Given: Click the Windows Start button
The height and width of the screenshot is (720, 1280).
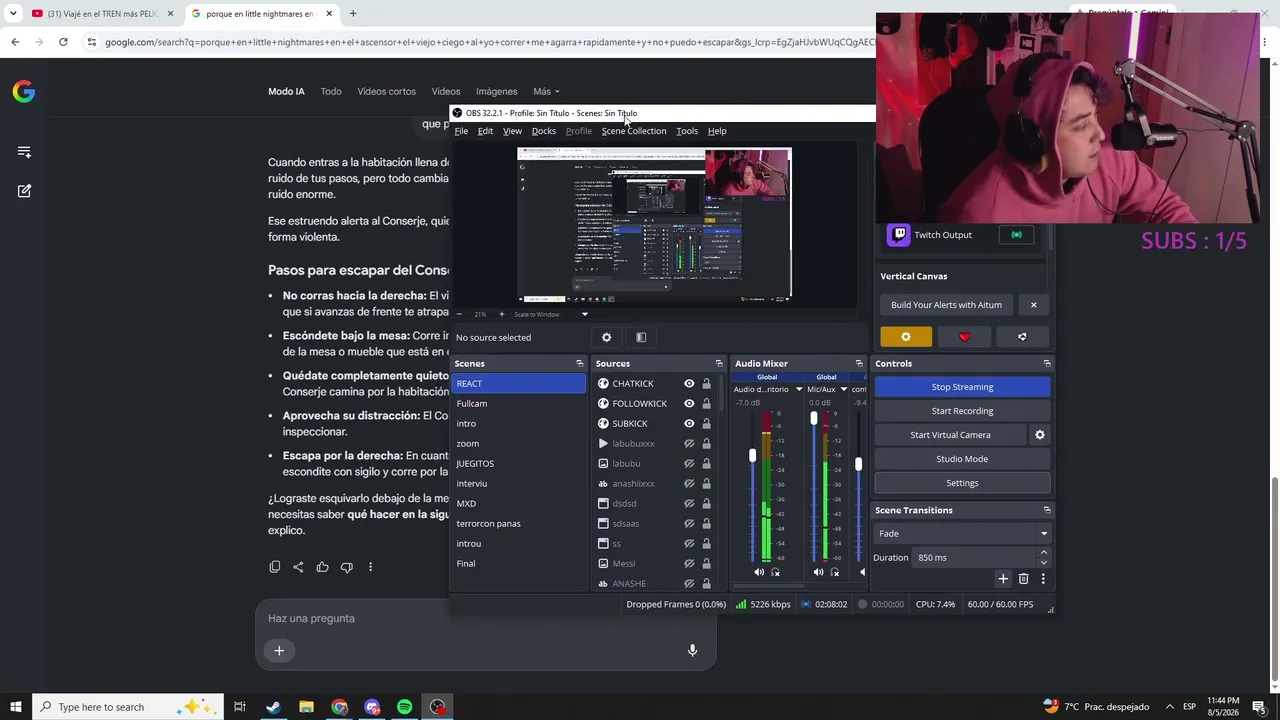Looking at the screenshot, I should click(15, 707).
